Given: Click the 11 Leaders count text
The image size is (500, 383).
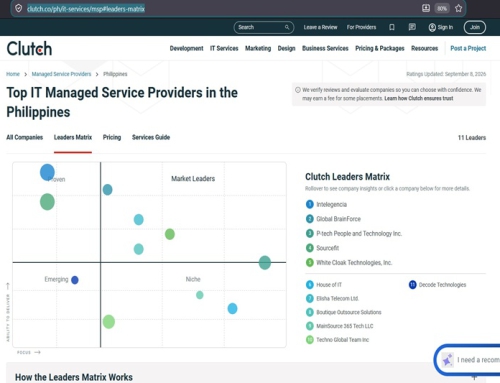Looking at the screenshot, I should (x=472, y=138).
